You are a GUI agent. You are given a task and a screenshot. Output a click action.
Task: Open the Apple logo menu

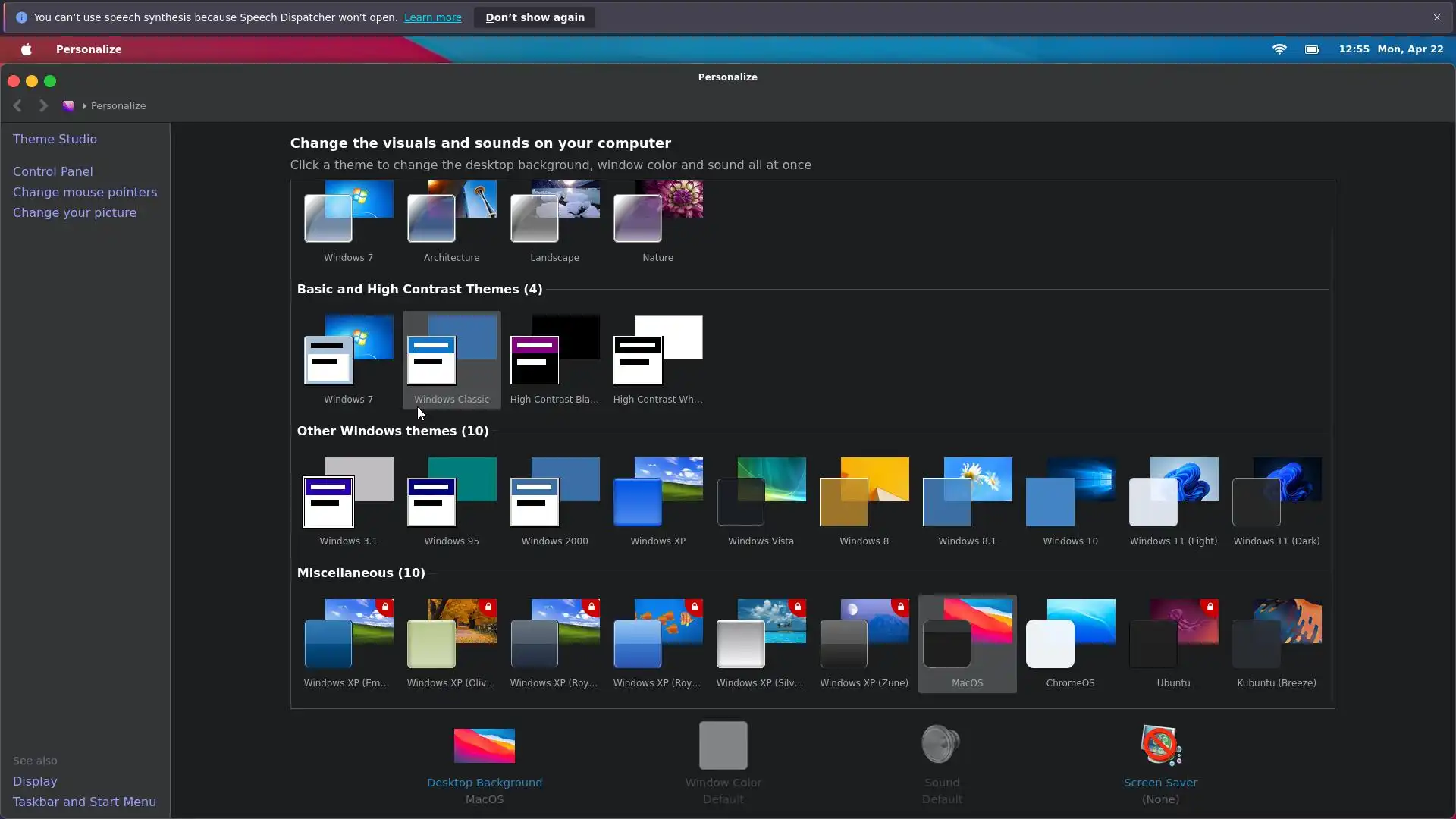27,49
